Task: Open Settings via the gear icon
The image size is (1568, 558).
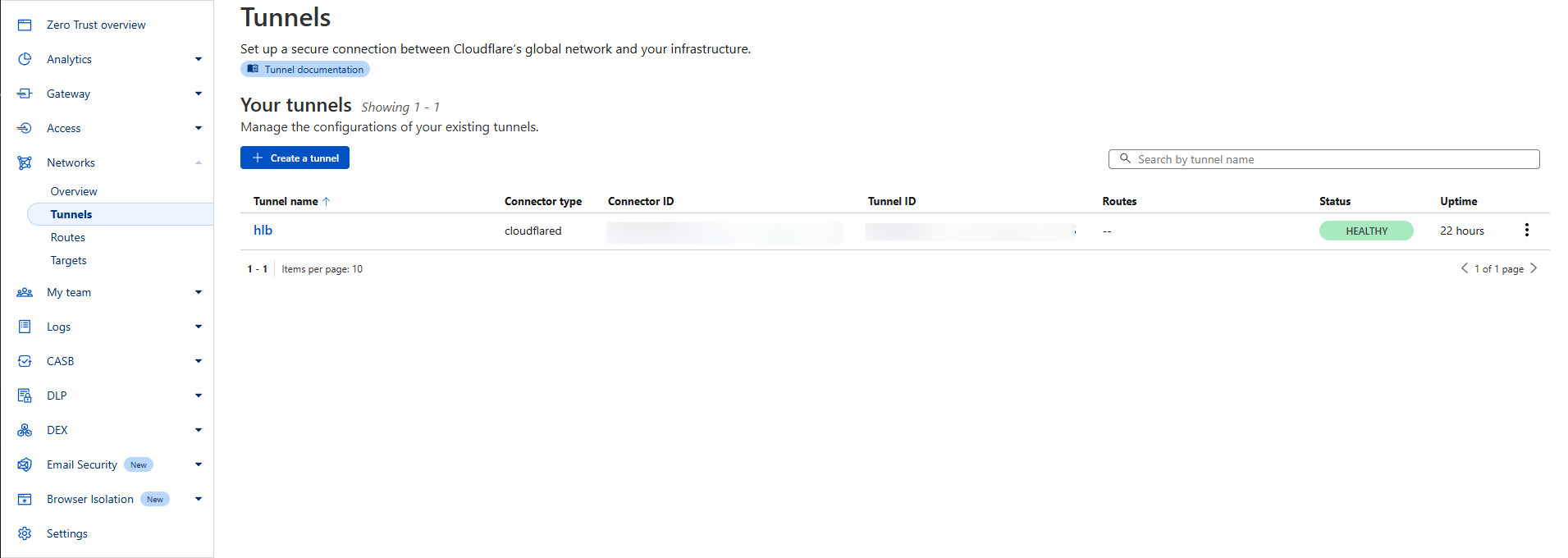Action: [x=25, y=533]
